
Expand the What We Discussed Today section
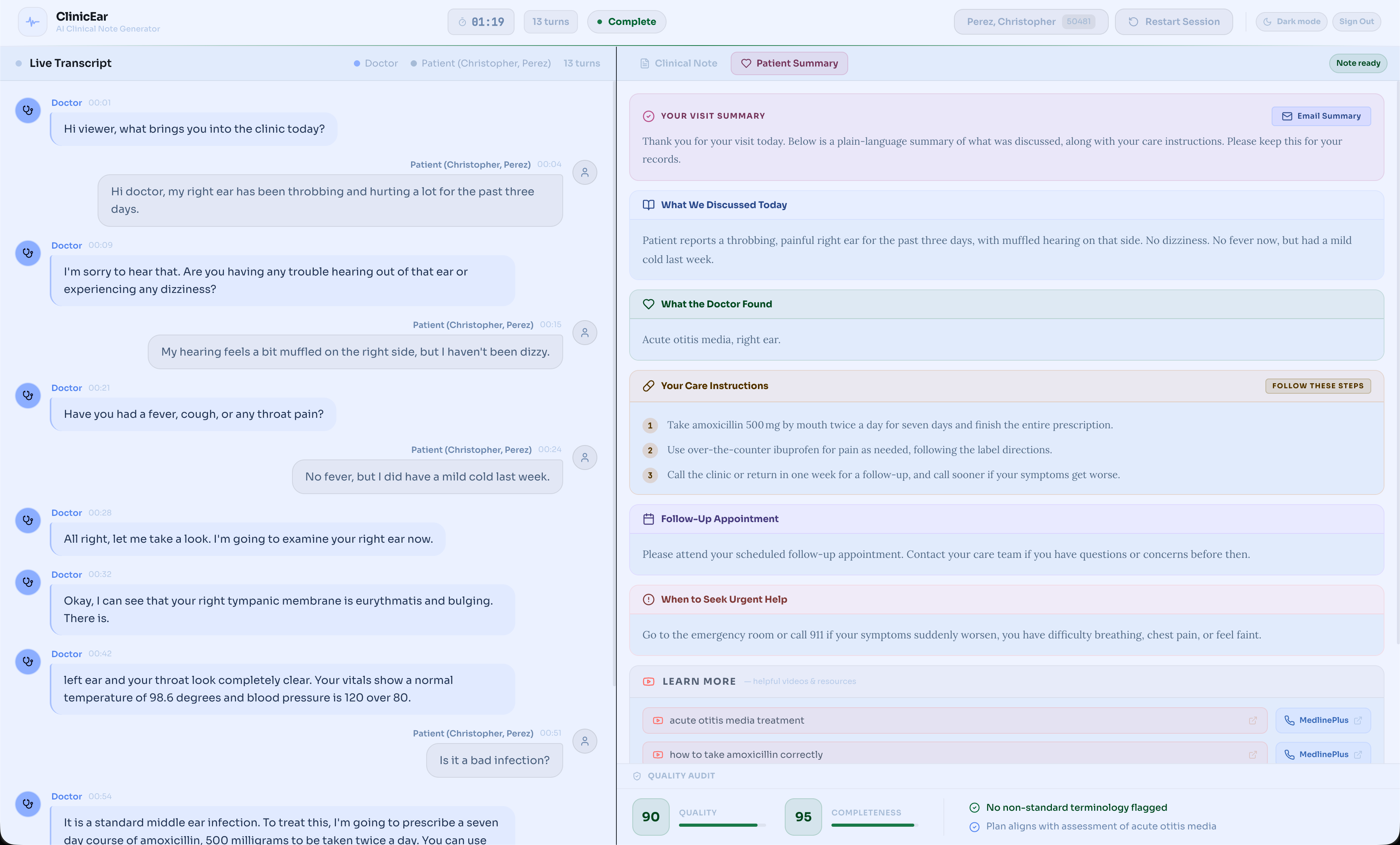coord(723,205)
